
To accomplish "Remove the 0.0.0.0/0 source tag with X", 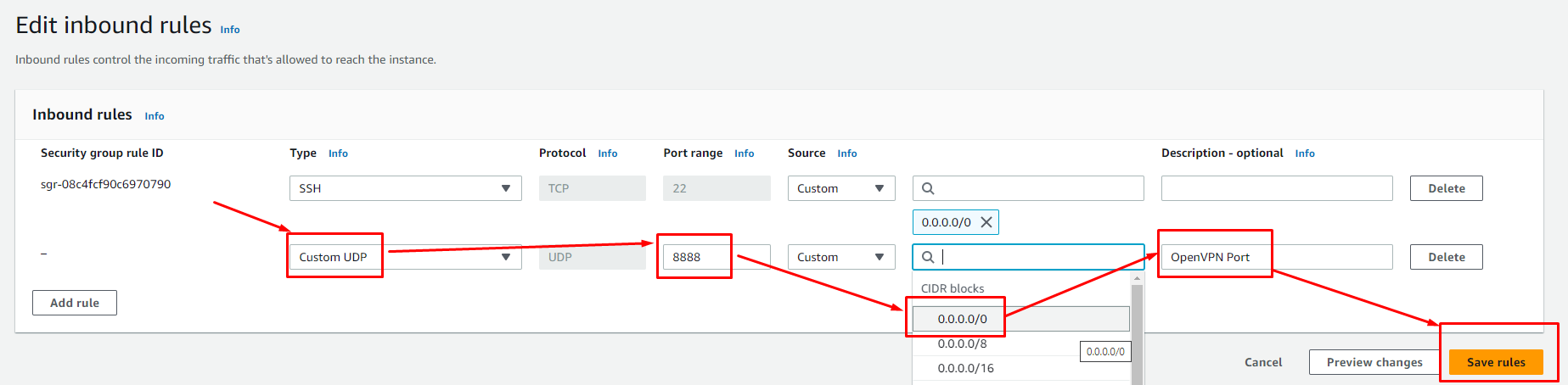I will click(986, 222).
